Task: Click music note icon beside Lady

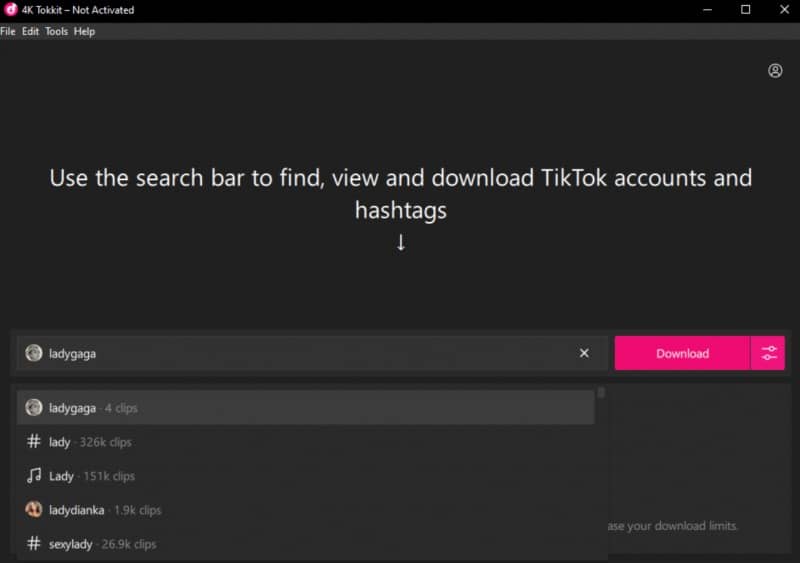Action: click(34, 475)
